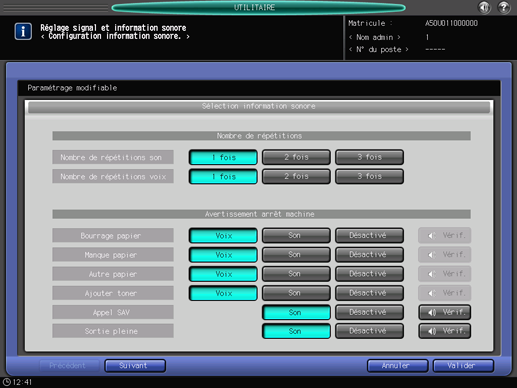
Task: Click greyed Vérif. for Bourrage papier
Action: (445, 236)
